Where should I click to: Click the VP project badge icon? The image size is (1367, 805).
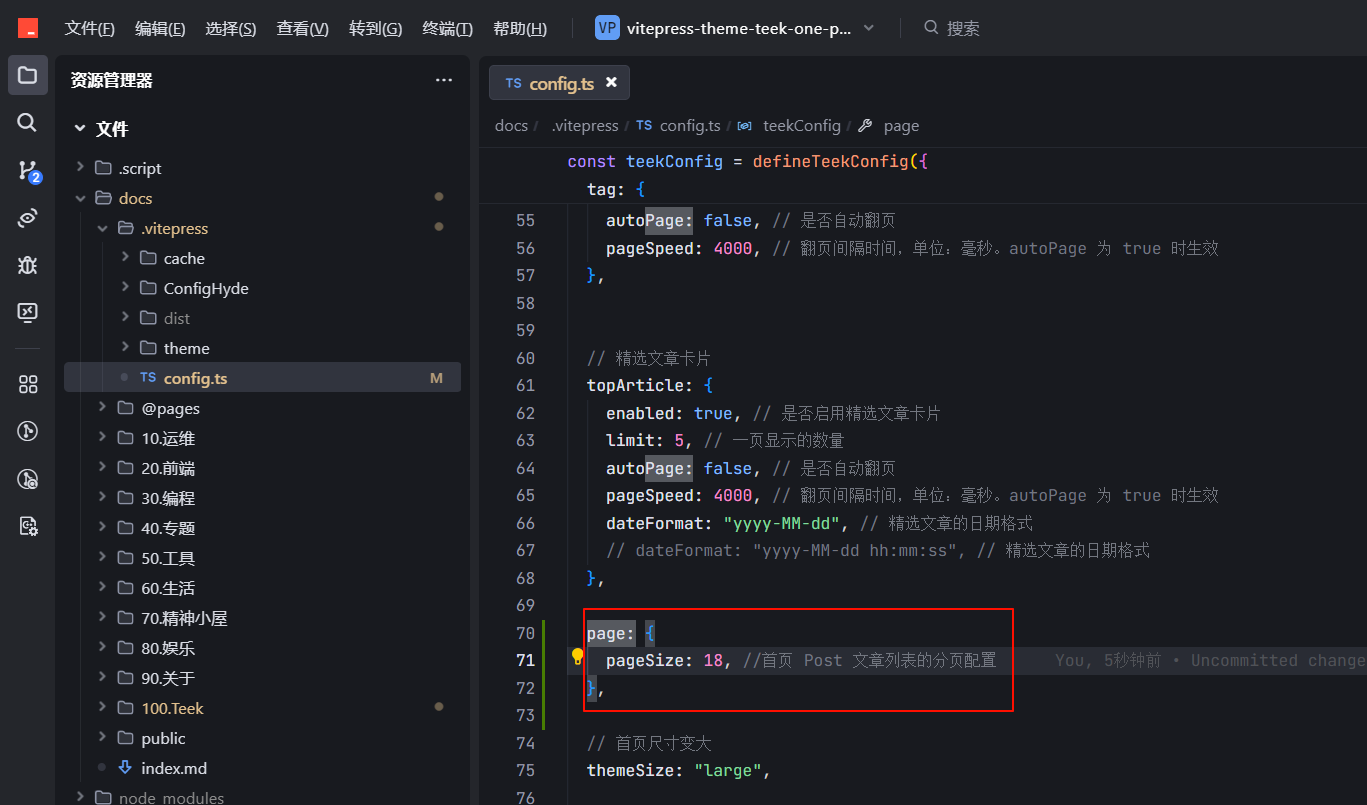606,28
